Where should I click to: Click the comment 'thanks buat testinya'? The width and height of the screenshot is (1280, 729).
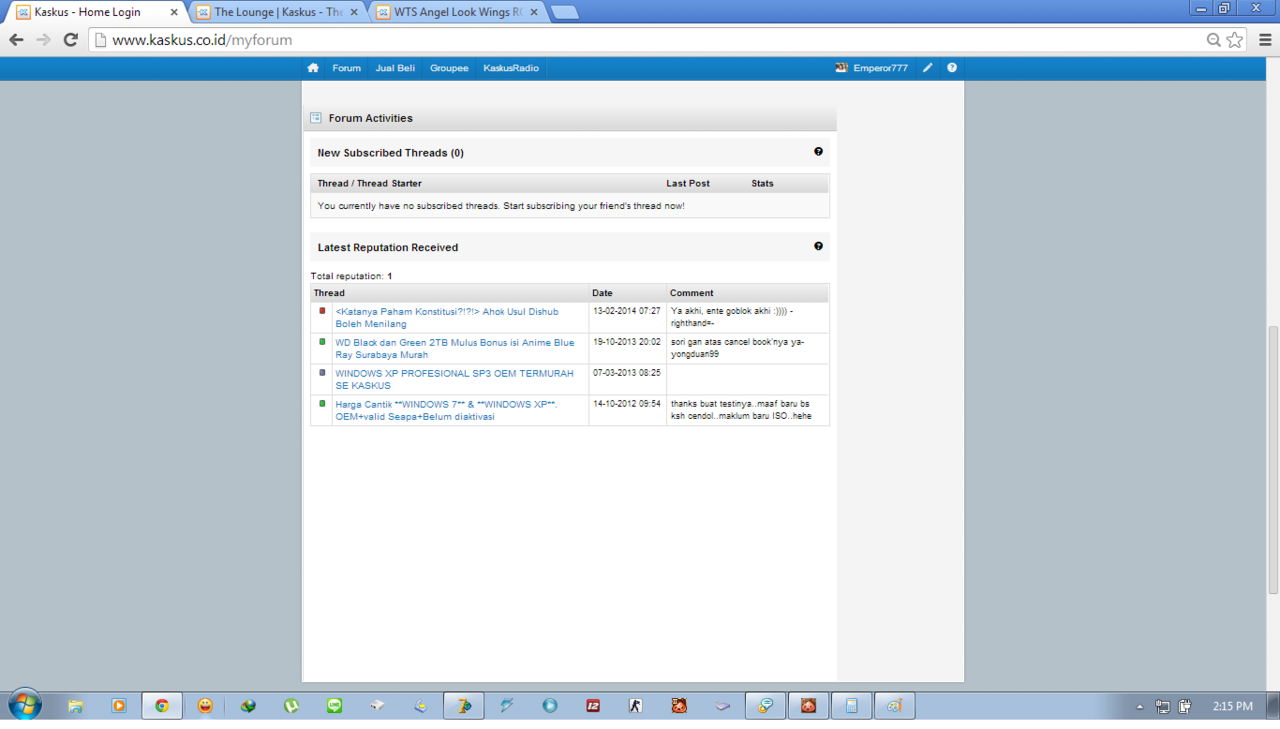(741, 410)
